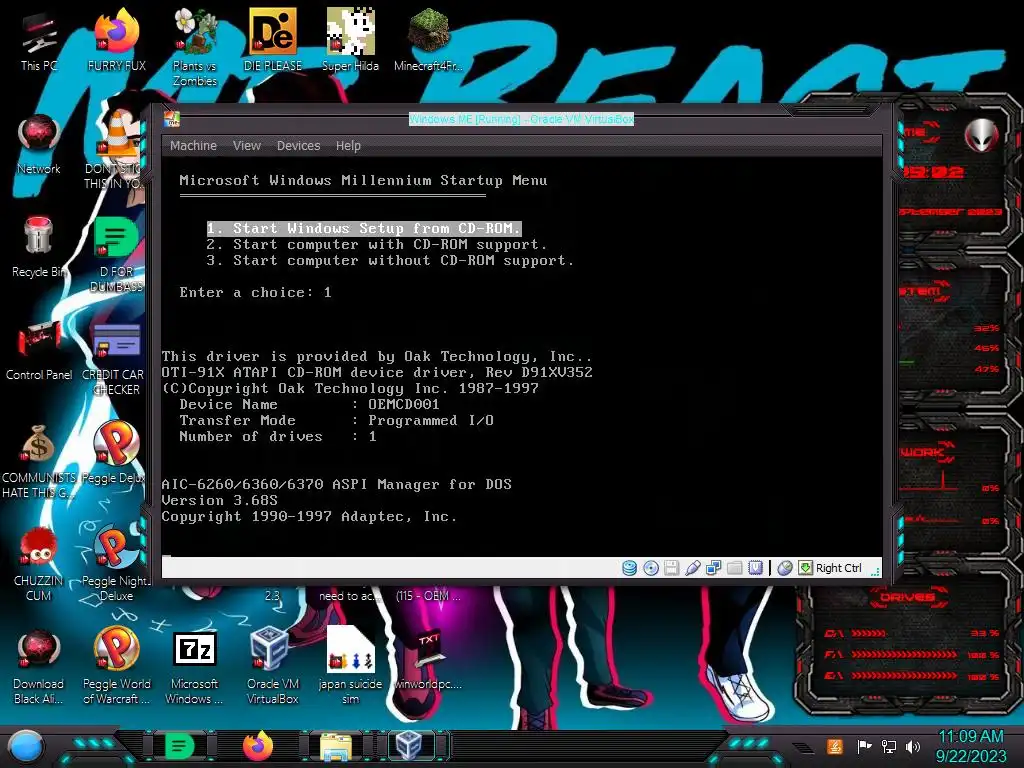The width and height of the screenshot is (1024, 768).
Task: Click the VirtualBox window title bar icon
Action: click(172, 119)
